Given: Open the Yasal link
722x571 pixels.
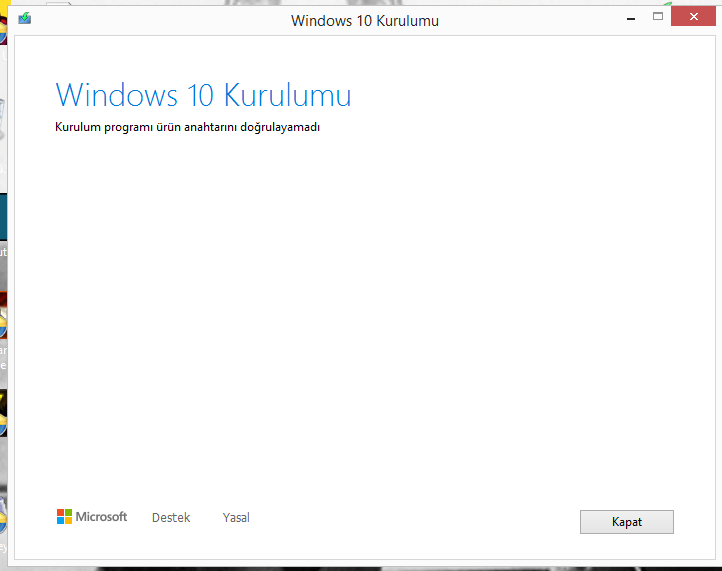Looking at the screenshot, I should tap(236, 518).
